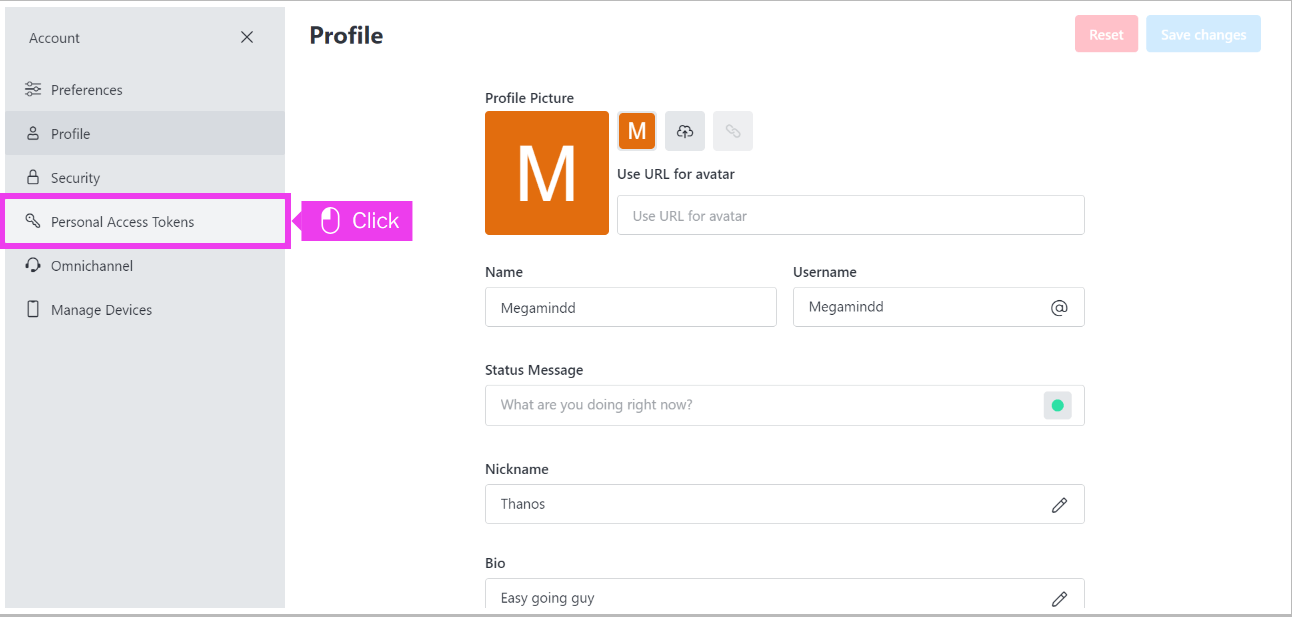
Task: Click the Bio label
Action: point(495,563)
